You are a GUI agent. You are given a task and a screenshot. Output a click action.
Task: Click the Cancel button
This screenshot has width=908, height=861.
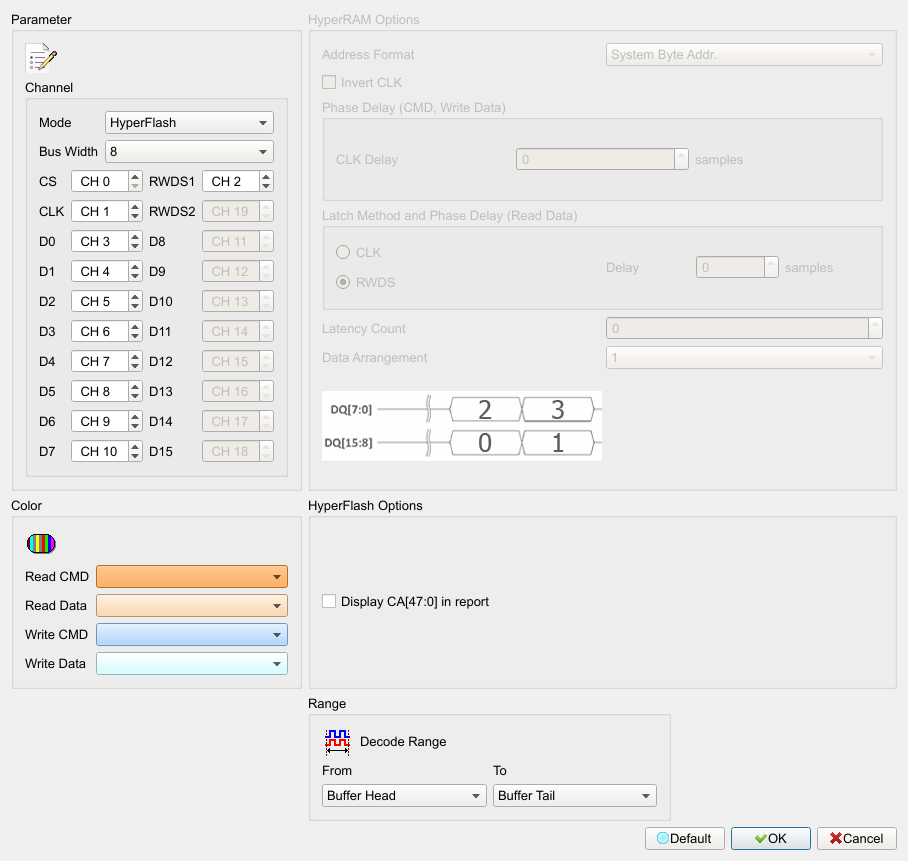point(857,838)
